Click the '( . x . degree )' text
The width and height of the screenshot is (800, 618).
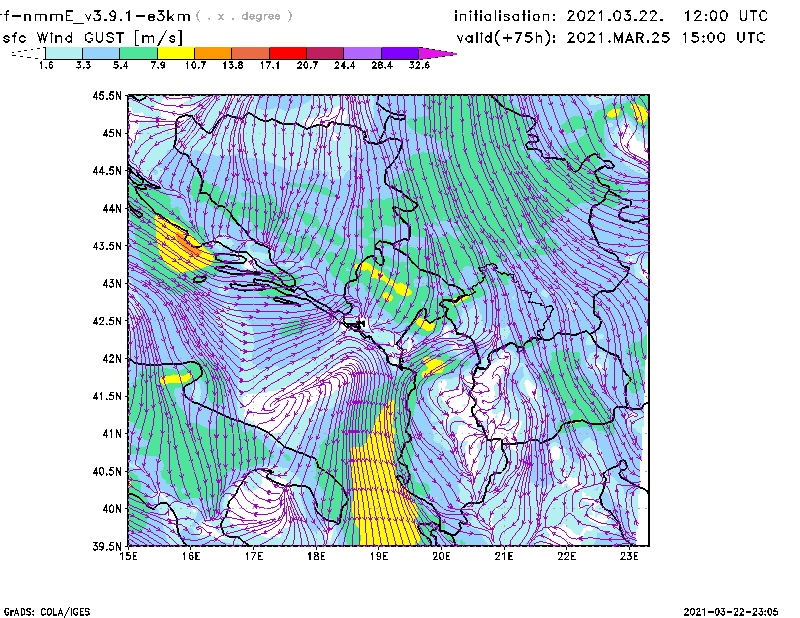click(x=244, y=16)
